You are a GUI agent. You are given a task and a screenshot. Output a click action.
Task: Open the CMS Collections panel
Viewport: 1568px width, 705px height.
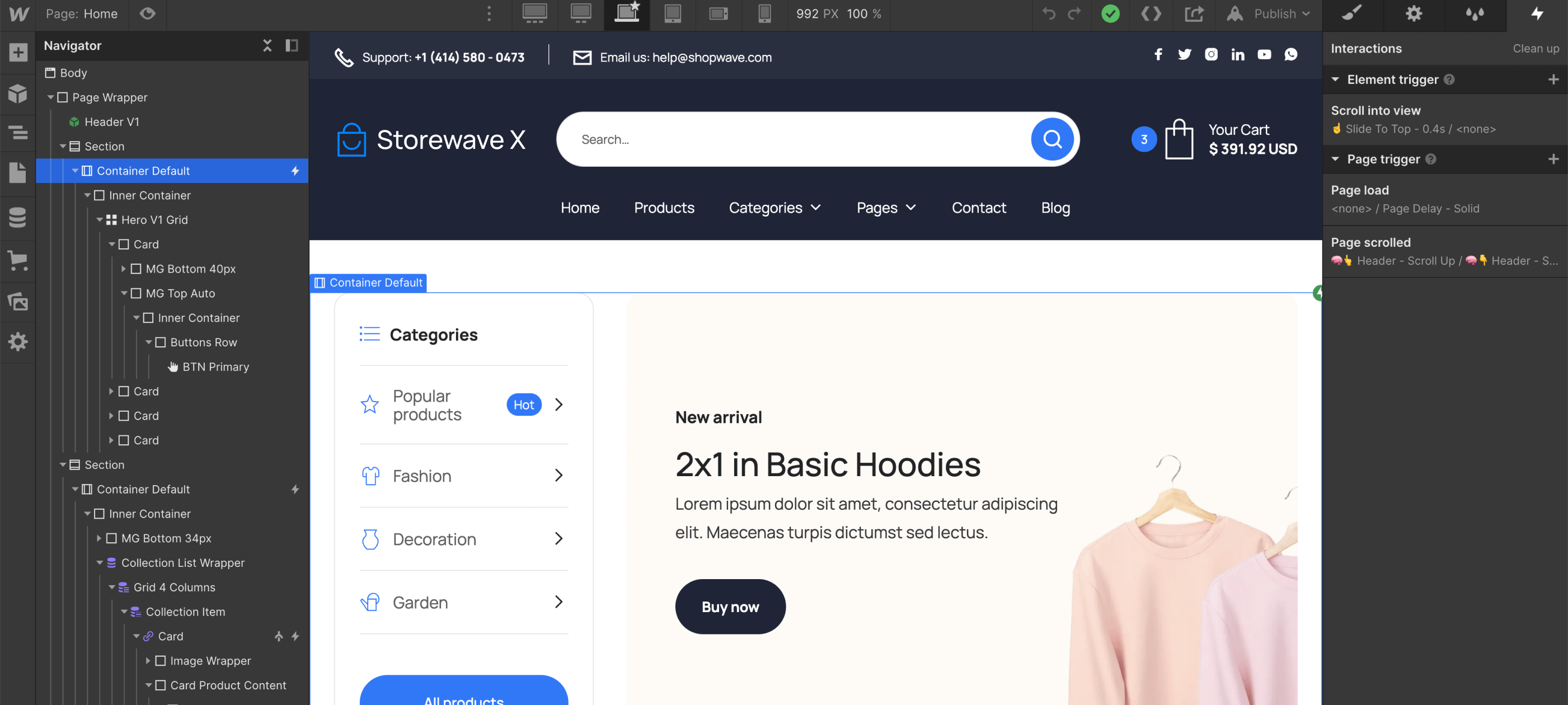(18, 217)
